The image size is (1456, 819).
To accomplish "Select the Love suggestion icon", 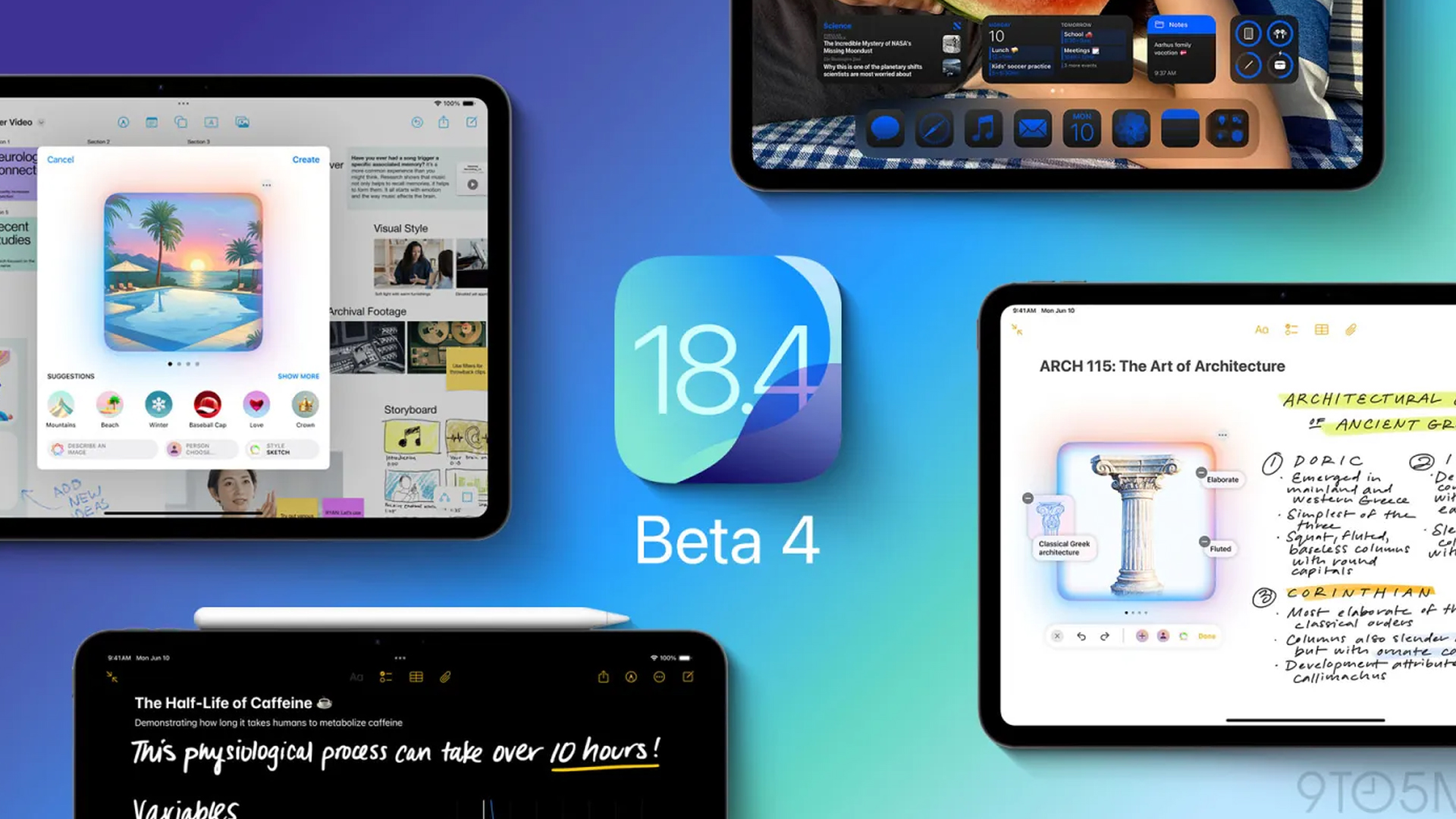I will 256,404.
